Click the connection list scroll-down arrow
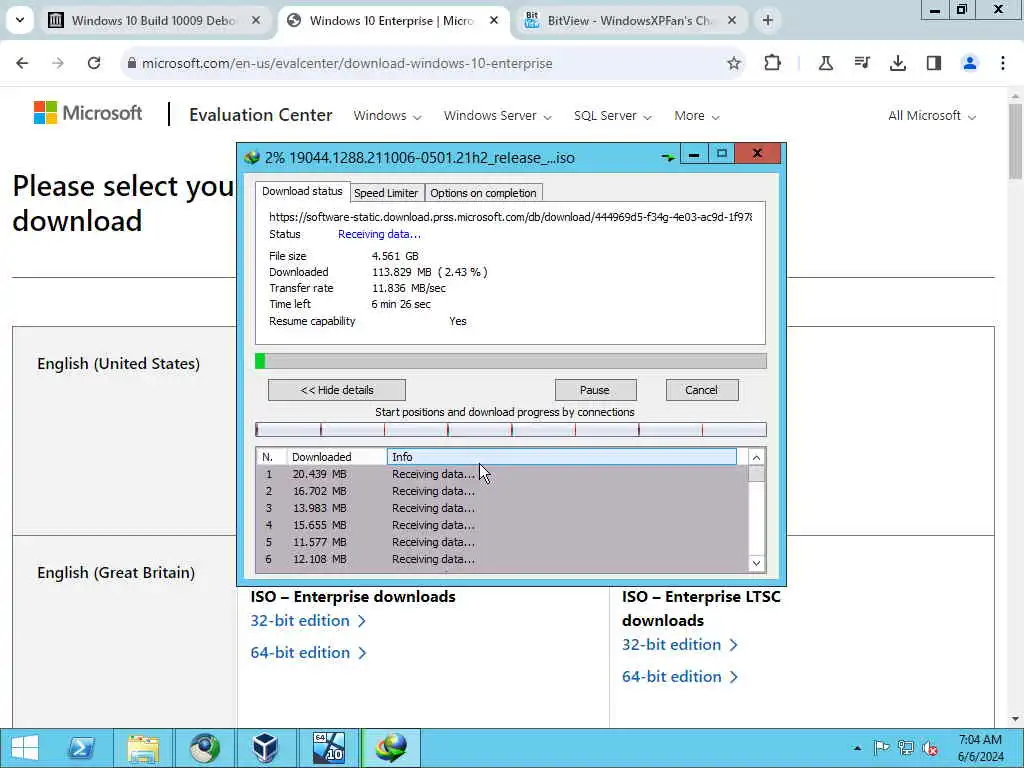 pyautogui.click(x=756, y=563)
